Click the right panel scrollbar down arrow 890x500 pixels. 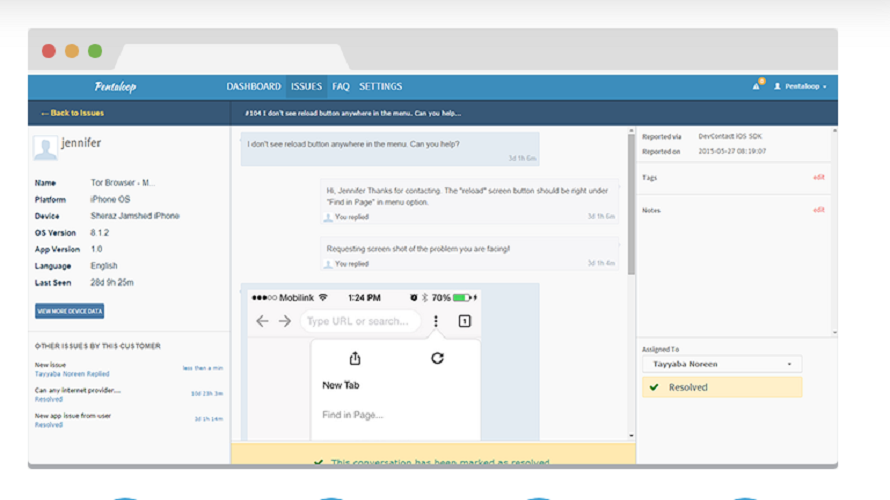[x=834, y=333]
